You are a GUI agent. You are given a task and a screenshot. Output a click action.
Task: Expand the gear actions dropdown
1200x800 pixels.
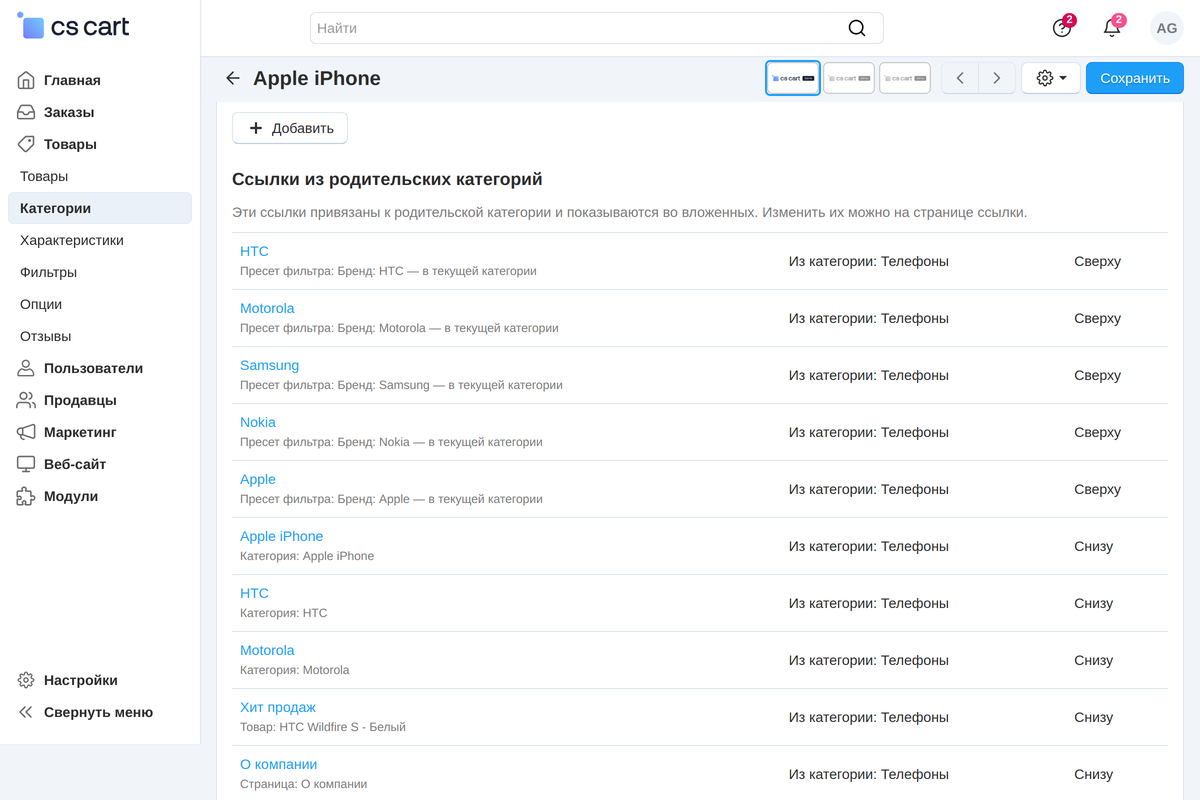tap(1051, 78)
